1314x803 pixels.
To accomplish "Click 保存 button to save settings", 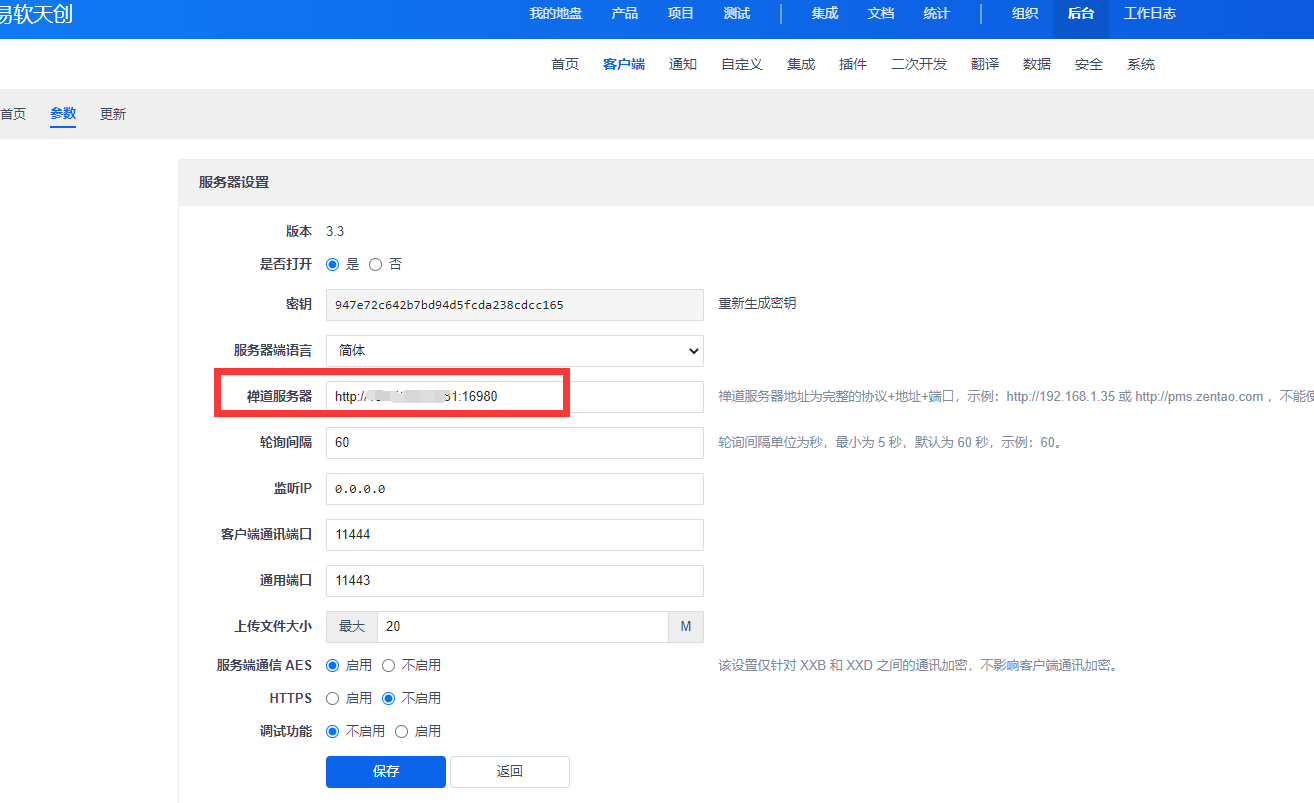I will click(x=385, y=772).
